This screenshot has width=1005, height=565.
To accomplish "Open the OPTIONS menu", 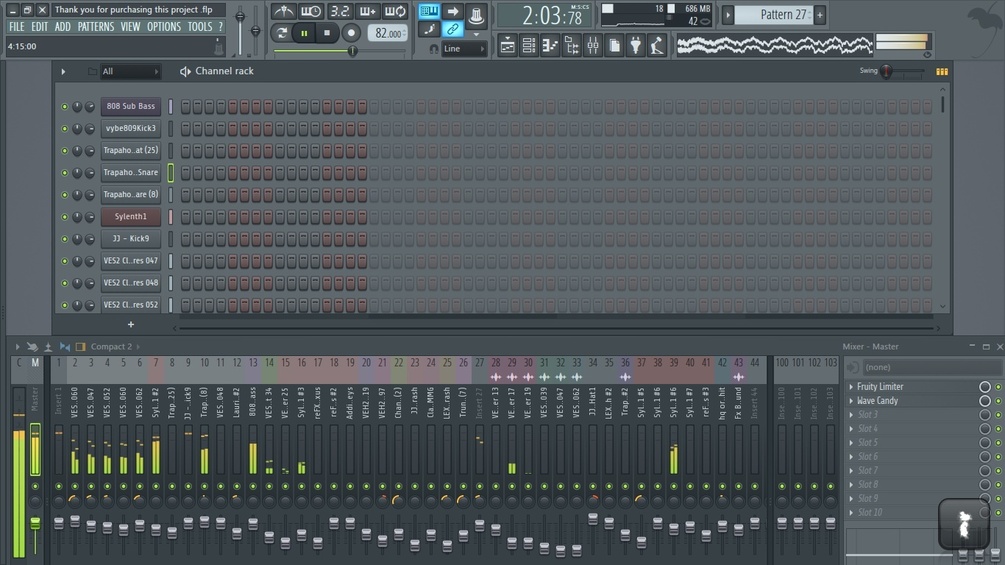I will [164, 27].
